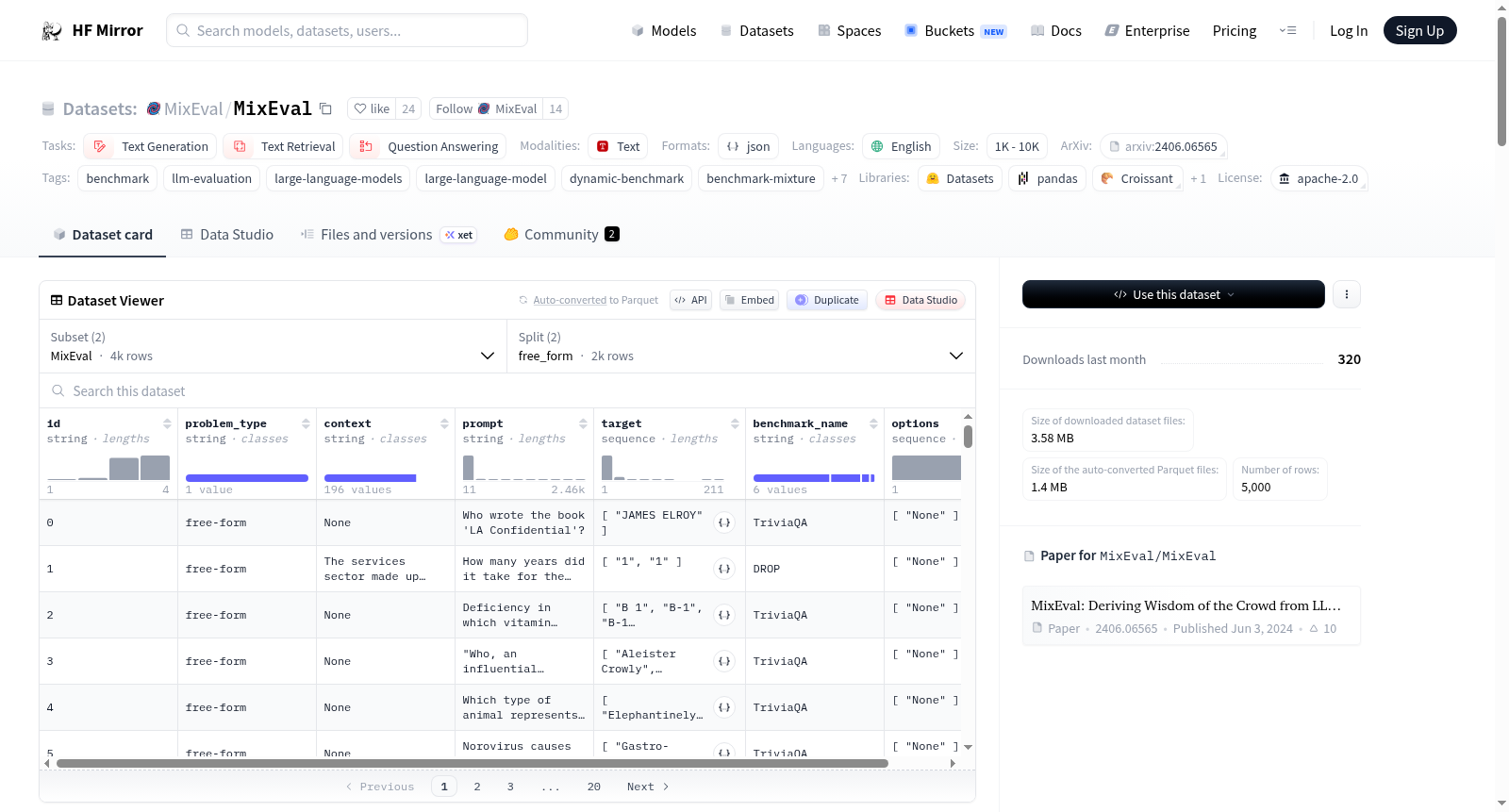Click the Duplicate button
This screenshot has height=812, width=1509.
pos(827,300)
